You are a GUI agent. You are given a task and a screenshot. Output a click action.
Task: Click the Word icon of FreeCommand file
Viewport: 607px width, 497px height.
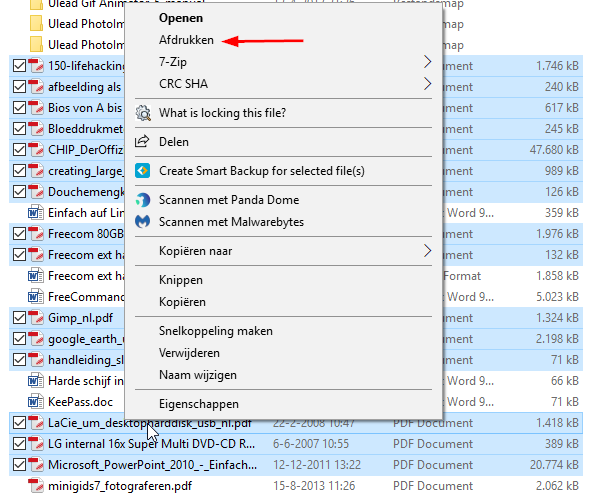click(x=36, y=297)
